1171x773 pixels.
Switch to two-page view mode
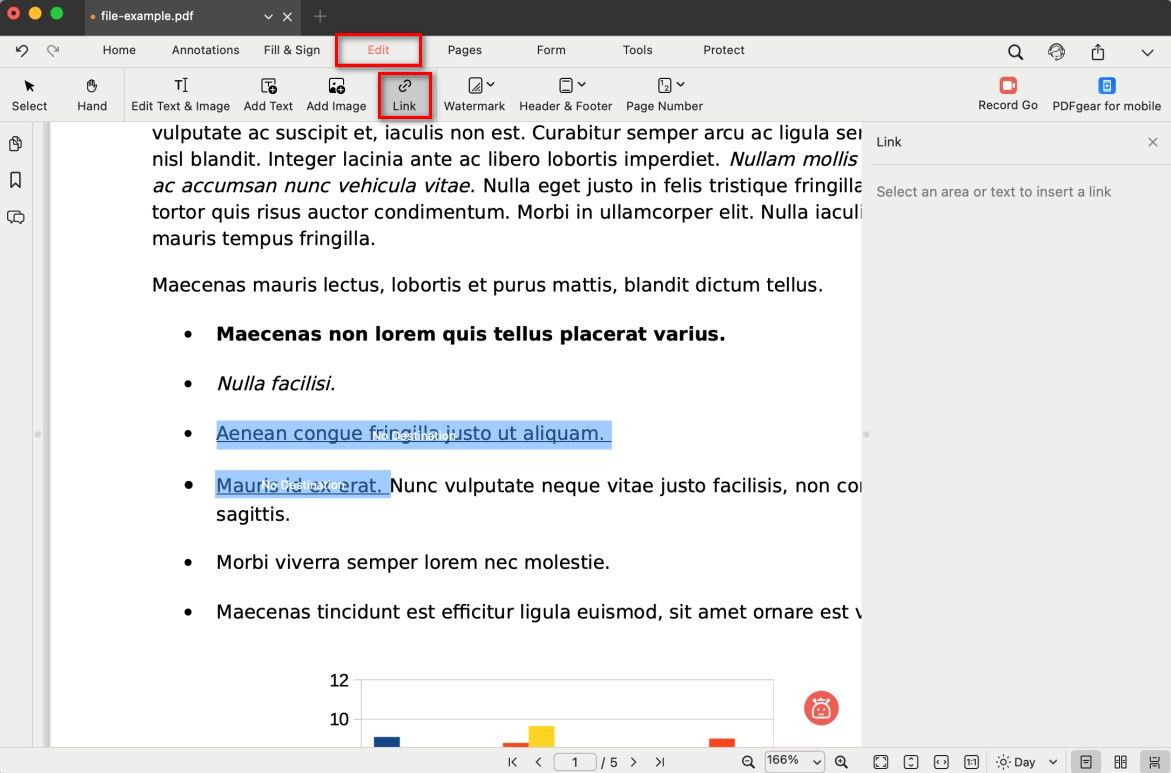(1121, 762)
